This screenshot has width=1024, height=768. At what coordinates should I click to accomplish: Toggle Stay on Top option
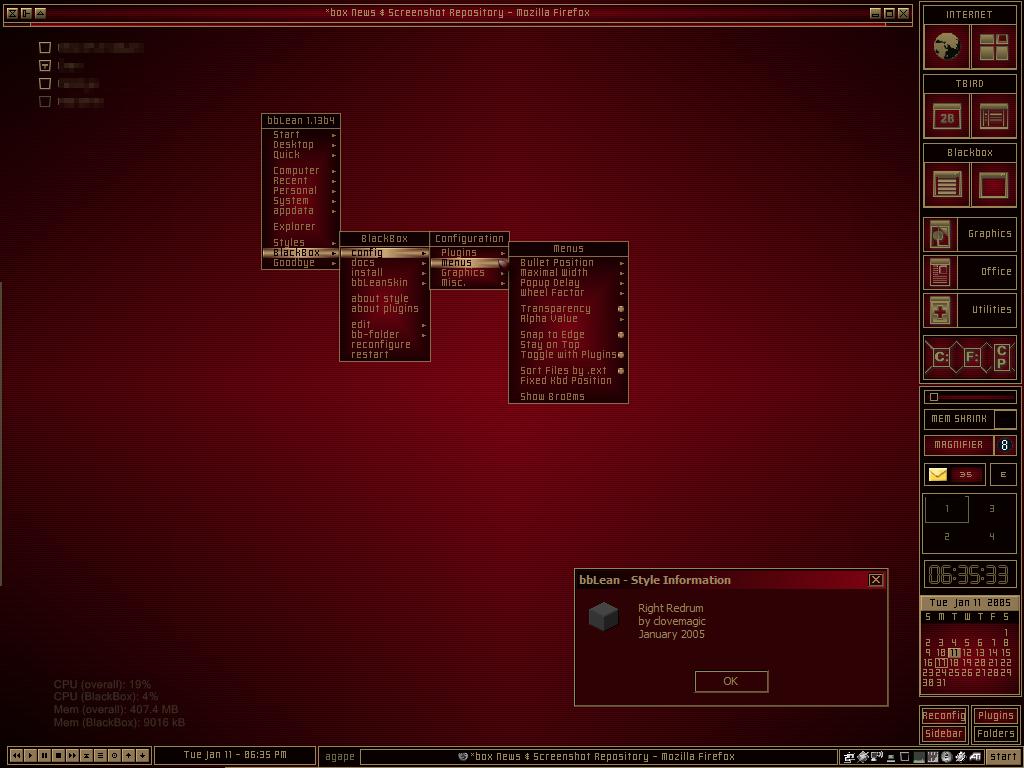coord(568,345)
